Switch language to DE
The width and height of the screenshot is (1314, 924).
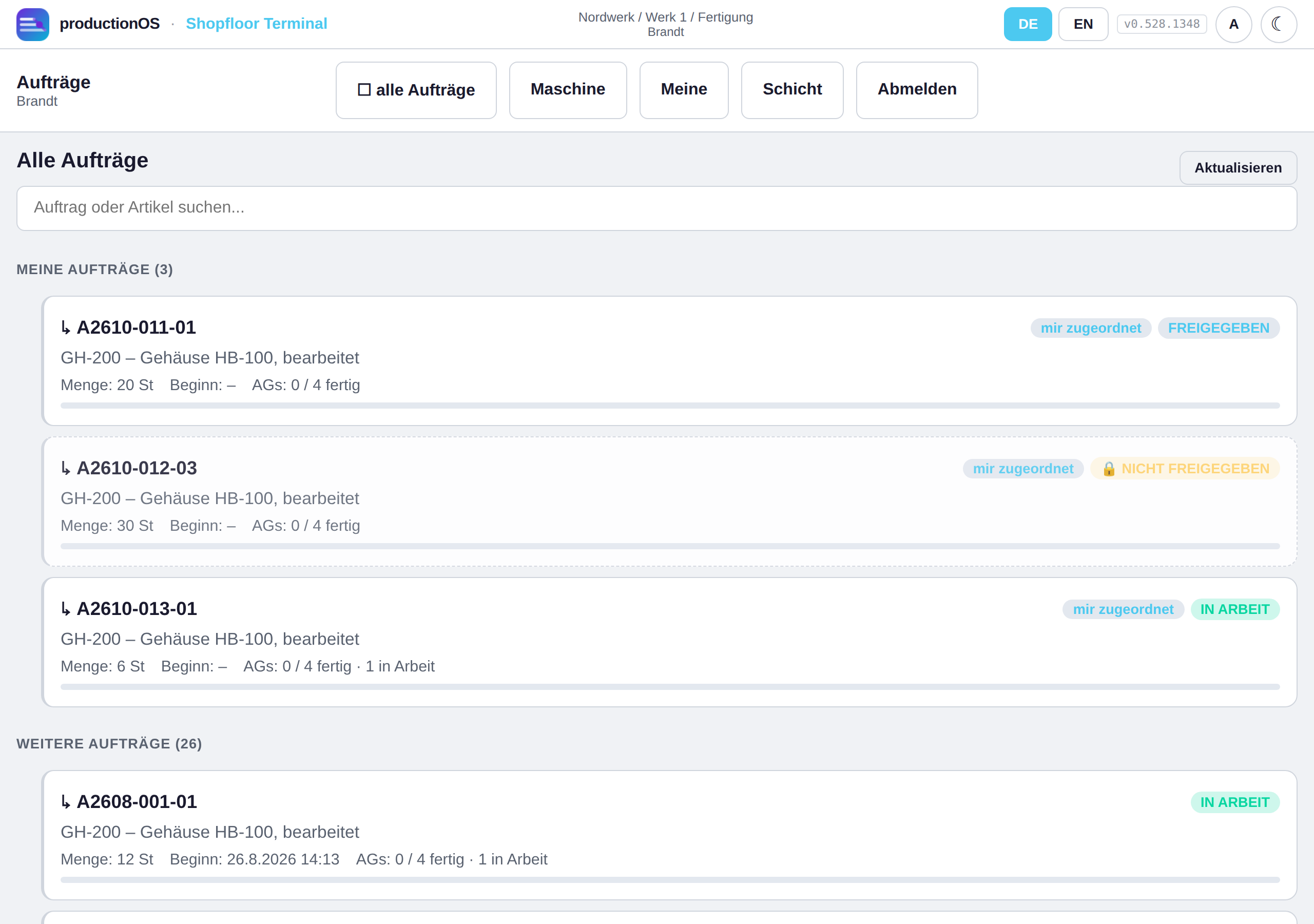[x=1027, y=24]
